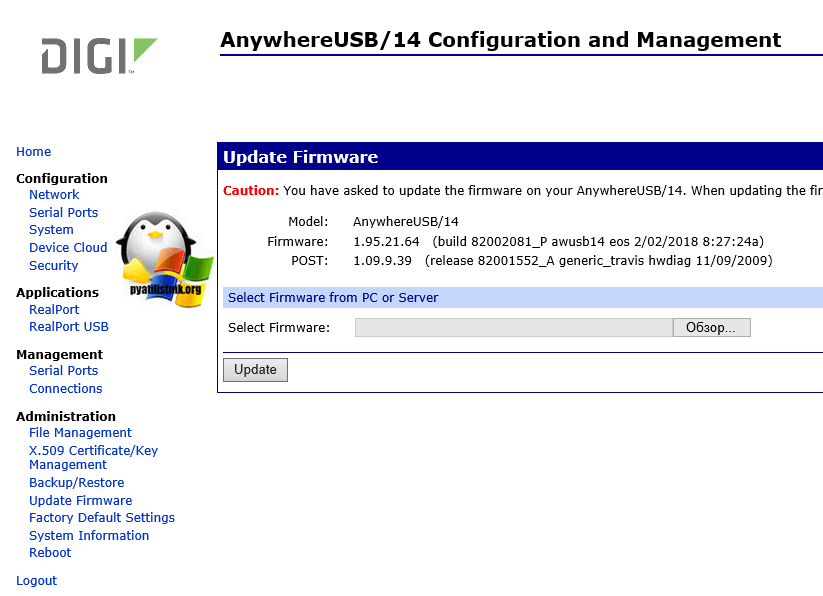
Task: Open Update Firmware link in sidebar
Action: click(x=81, y=501)
